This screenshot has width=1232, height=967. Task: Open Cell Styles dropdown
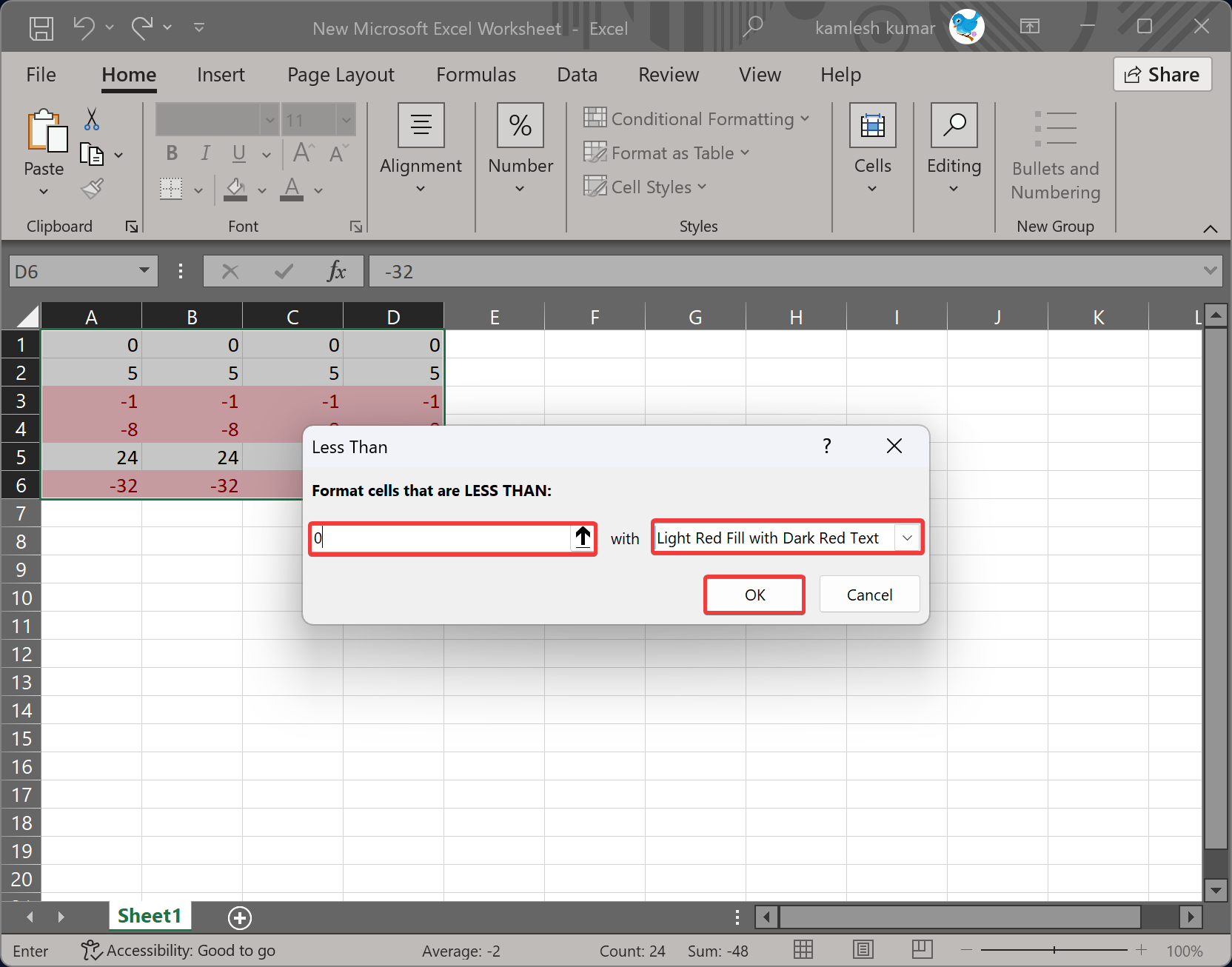(645, 187)
